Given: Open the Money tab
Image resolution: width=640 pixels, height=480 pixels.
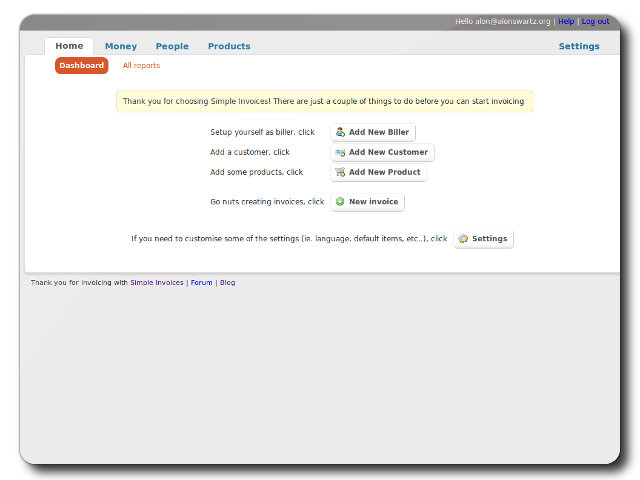Looking at the screenshot, I should pos(121,46).
